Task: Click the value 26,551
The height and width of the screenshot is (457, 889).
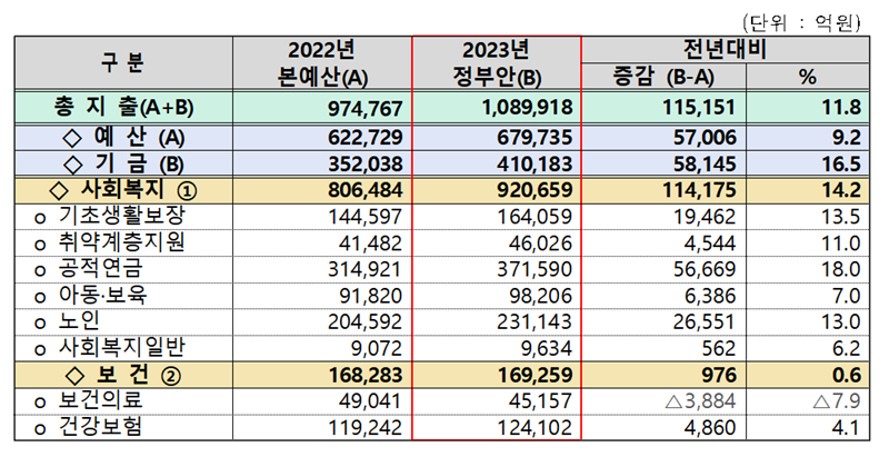Action: (x=705, y=322)
